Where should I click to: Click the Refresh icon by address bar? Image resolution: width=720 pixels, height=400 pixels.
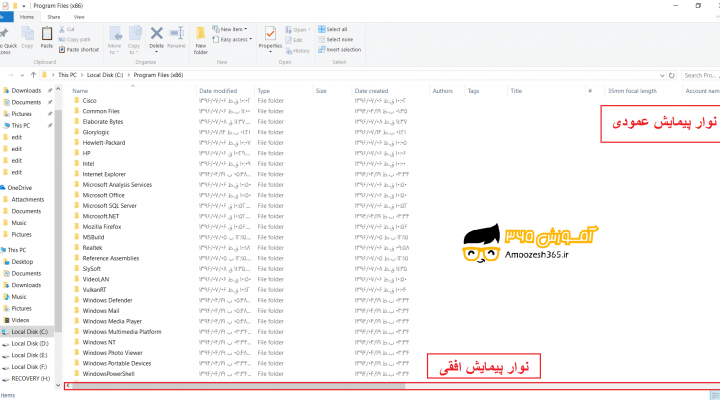672,75
